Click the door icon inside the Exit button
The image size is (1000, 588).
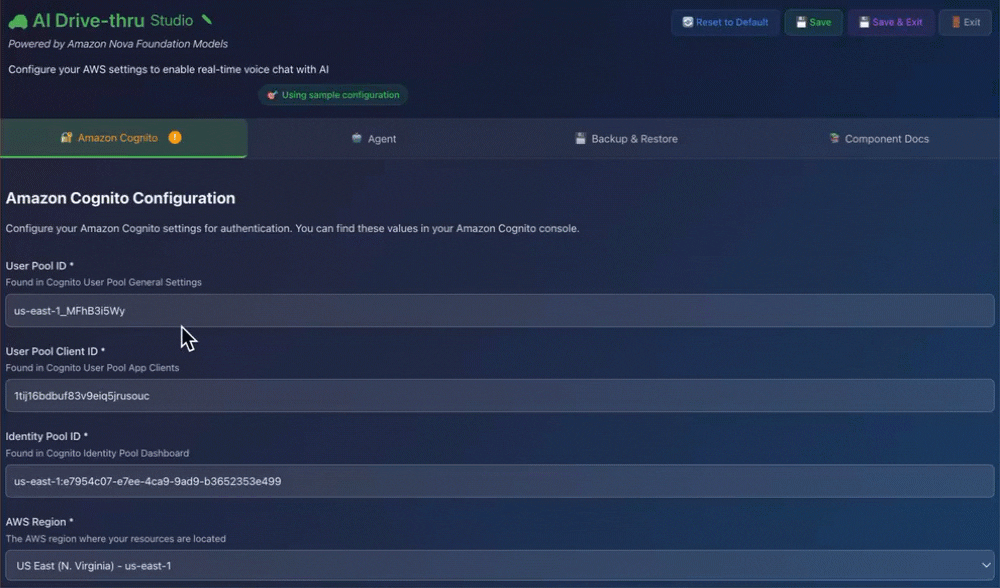955,23
